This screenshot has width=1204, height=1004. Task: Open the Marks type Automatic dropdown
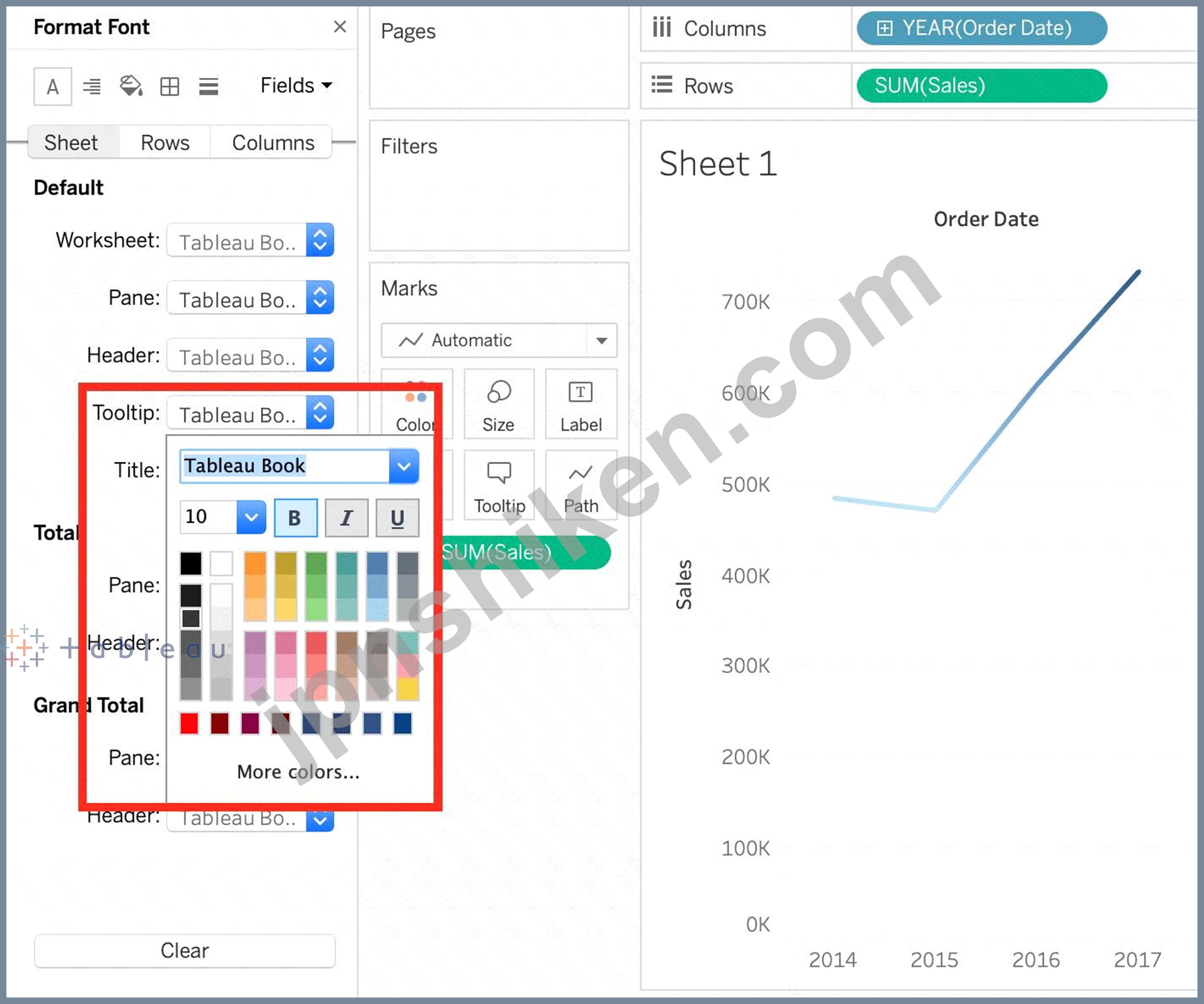(x=499, y=340)
